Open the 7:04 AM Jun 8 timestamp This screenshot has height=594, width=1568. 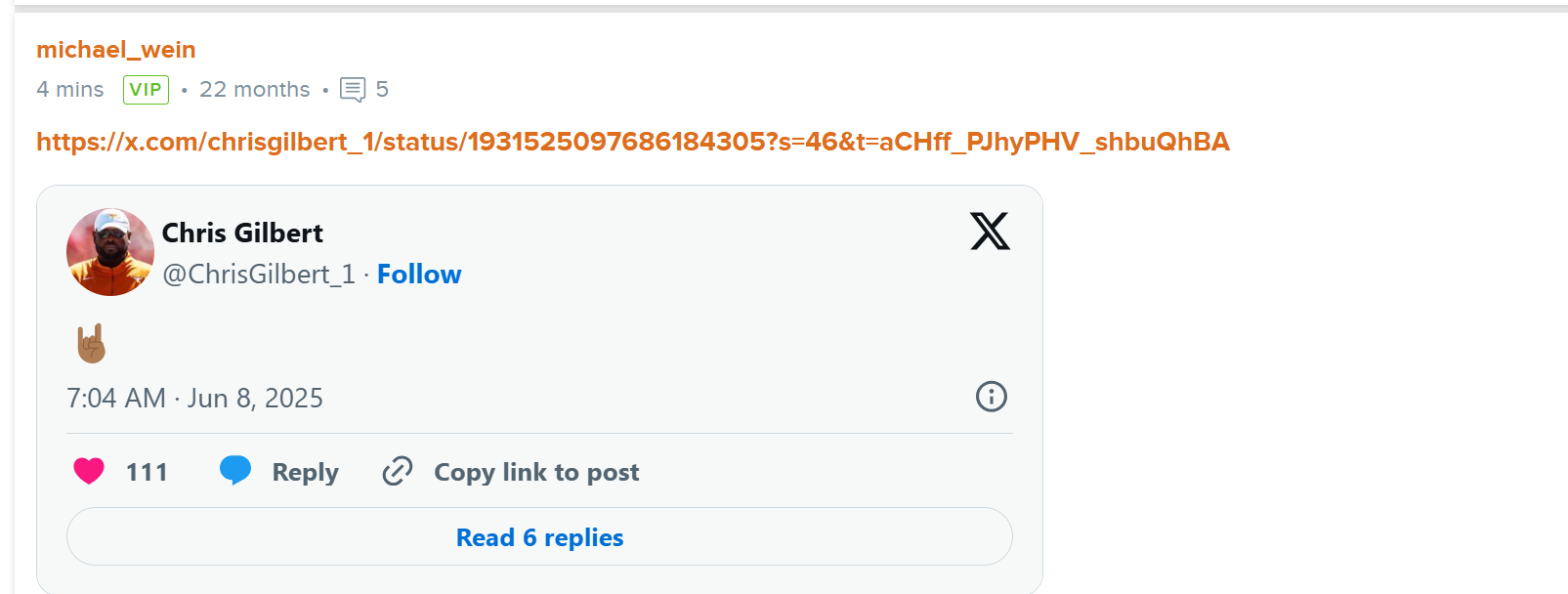pyautogui.click(x=194, y=399)
